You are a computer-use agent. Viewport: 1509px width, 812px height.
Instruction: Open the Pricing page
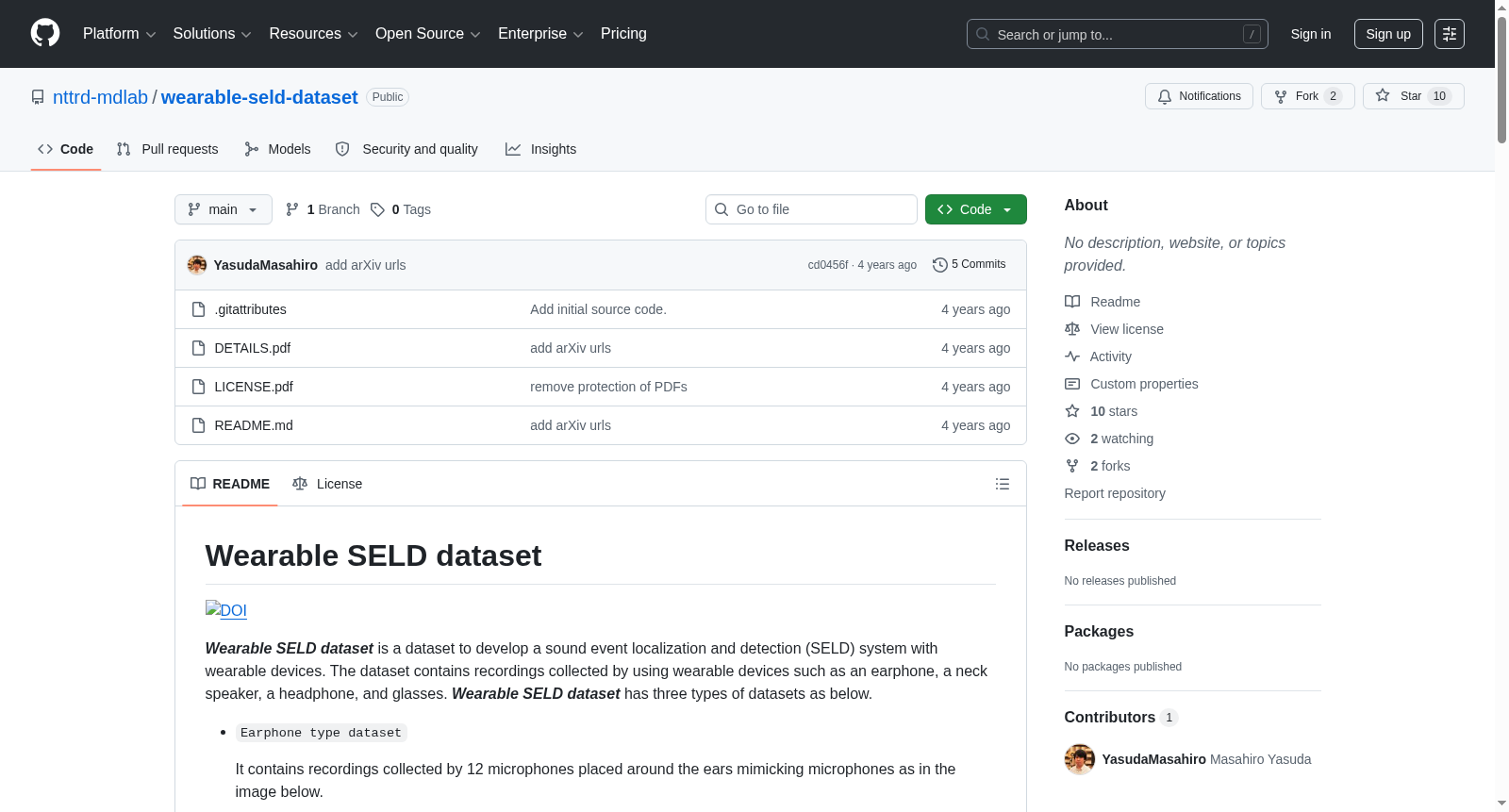[623, 34]
